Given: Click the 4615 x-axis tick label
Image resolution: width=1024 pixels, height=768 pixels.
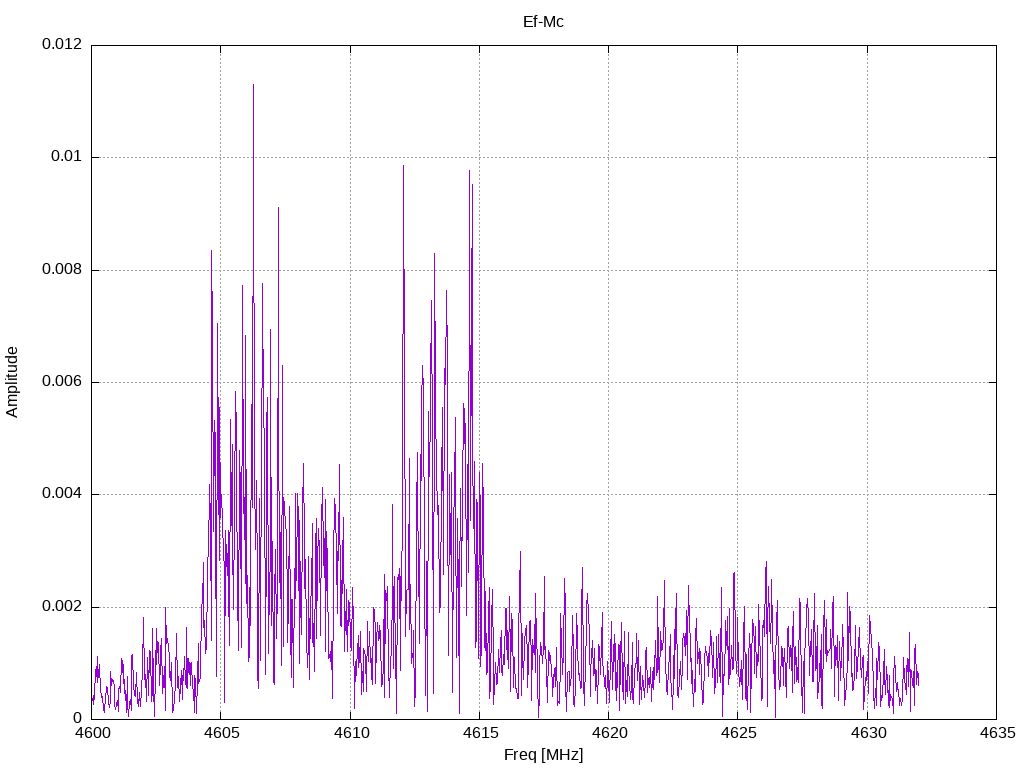Looking at the screenshot, I should pyautogui.click(x=479, y=733).
